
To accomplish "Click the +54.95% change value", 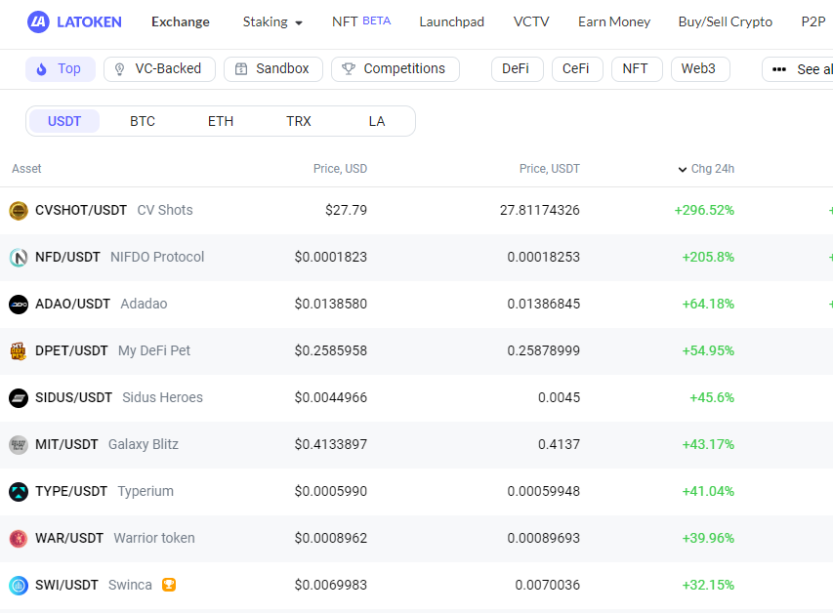I will (708, 351).
